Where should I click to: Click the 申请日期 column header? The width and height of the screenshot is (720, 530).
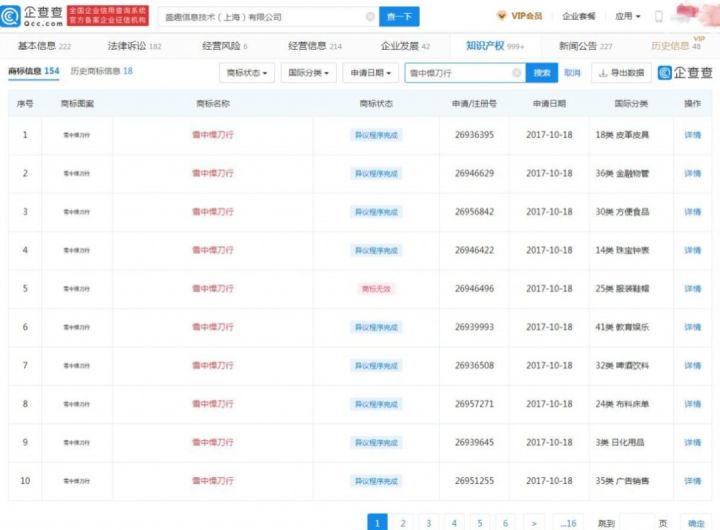[549, 104]
